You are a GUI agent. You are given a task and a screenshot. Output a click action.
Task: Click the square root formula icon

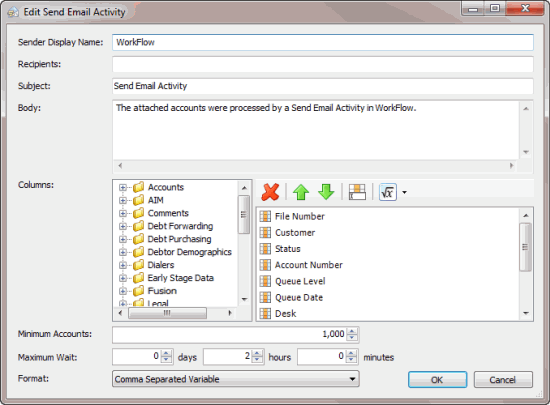coord(388,192)
